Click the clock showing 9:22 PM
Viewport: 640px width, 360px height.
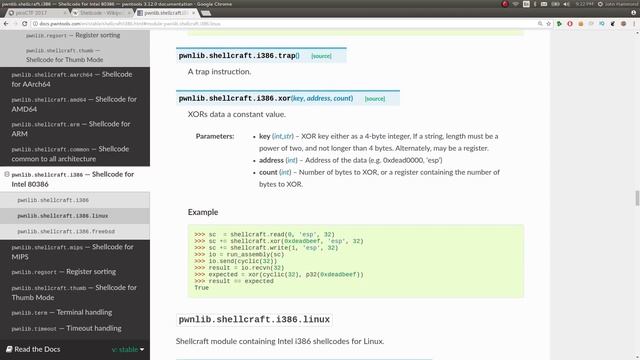(584, 4)
